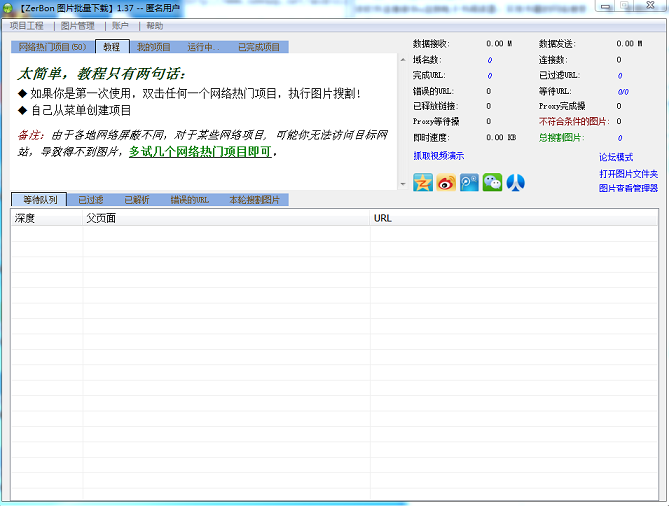The width and height of the screenshot is (669, 506).
Task: Switch to the 我的项目 tab
Action: (x=154, y=47)
